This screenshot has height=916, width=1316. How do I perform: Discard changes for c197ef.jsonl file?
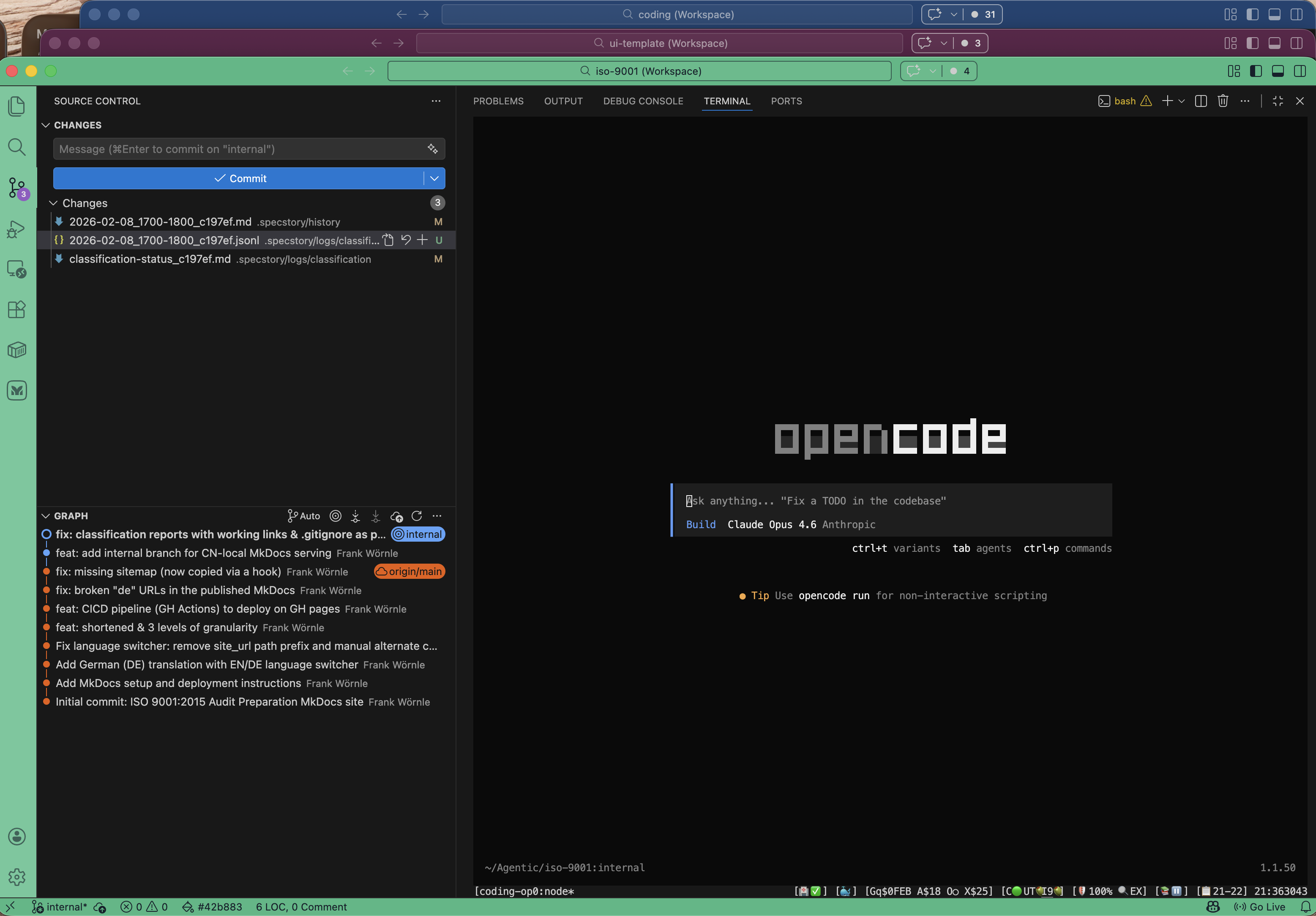[406, 240]
